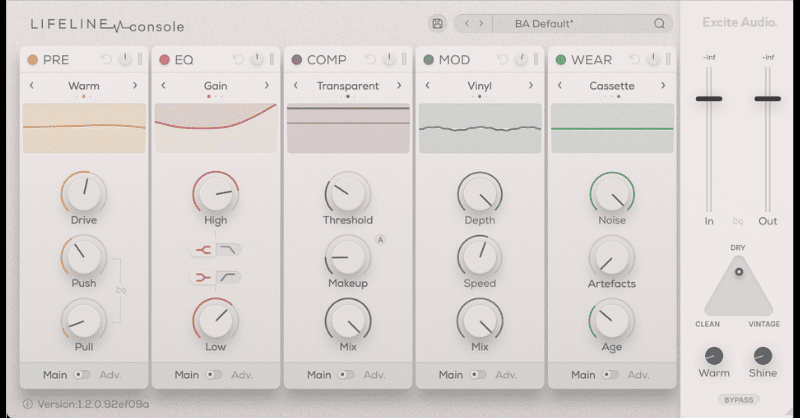Click the COMP module drag handle
This screenshot has height=418, width=800.
click(x=404, y=59)
